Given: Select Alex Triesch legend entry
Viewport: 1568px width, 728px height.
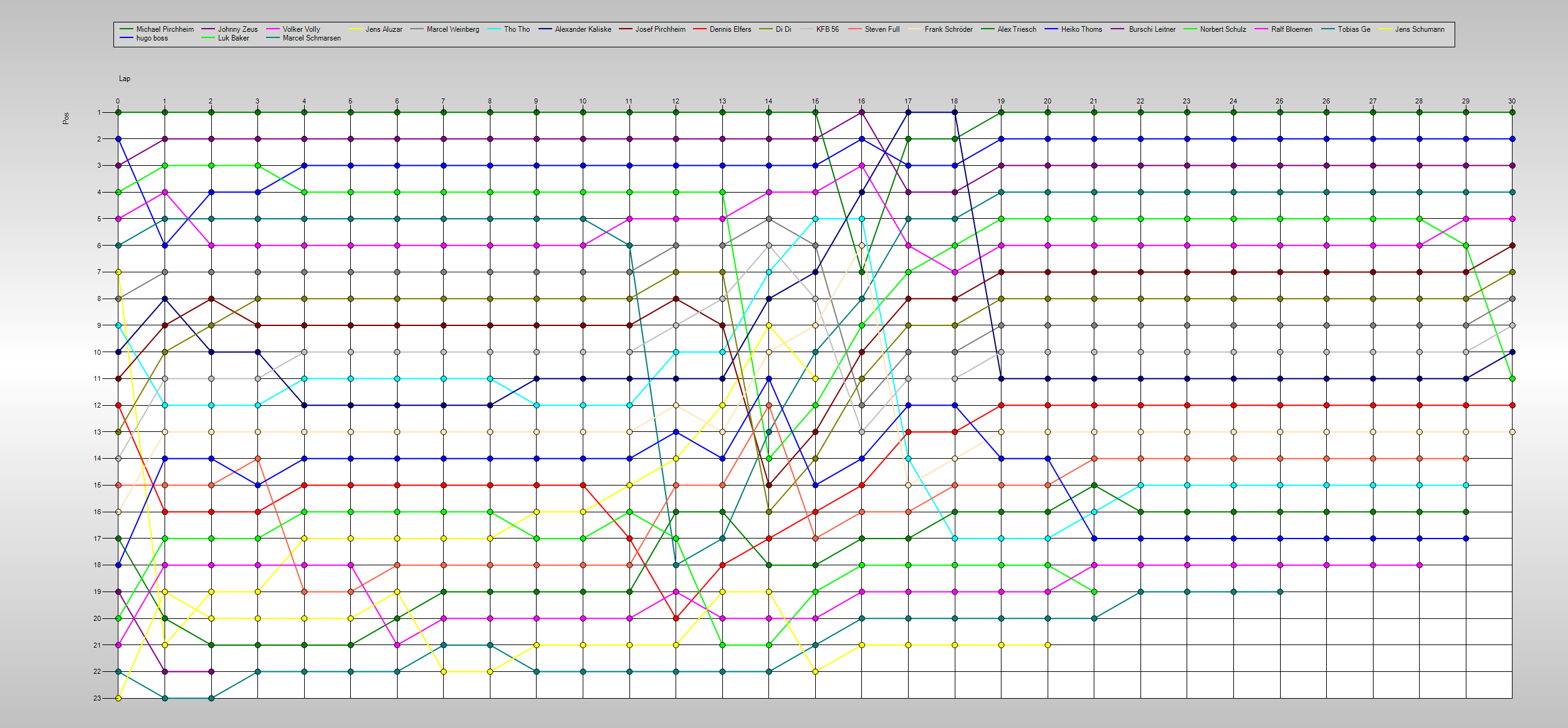Looking at the screenshot, I should [x=1009, y=29].
